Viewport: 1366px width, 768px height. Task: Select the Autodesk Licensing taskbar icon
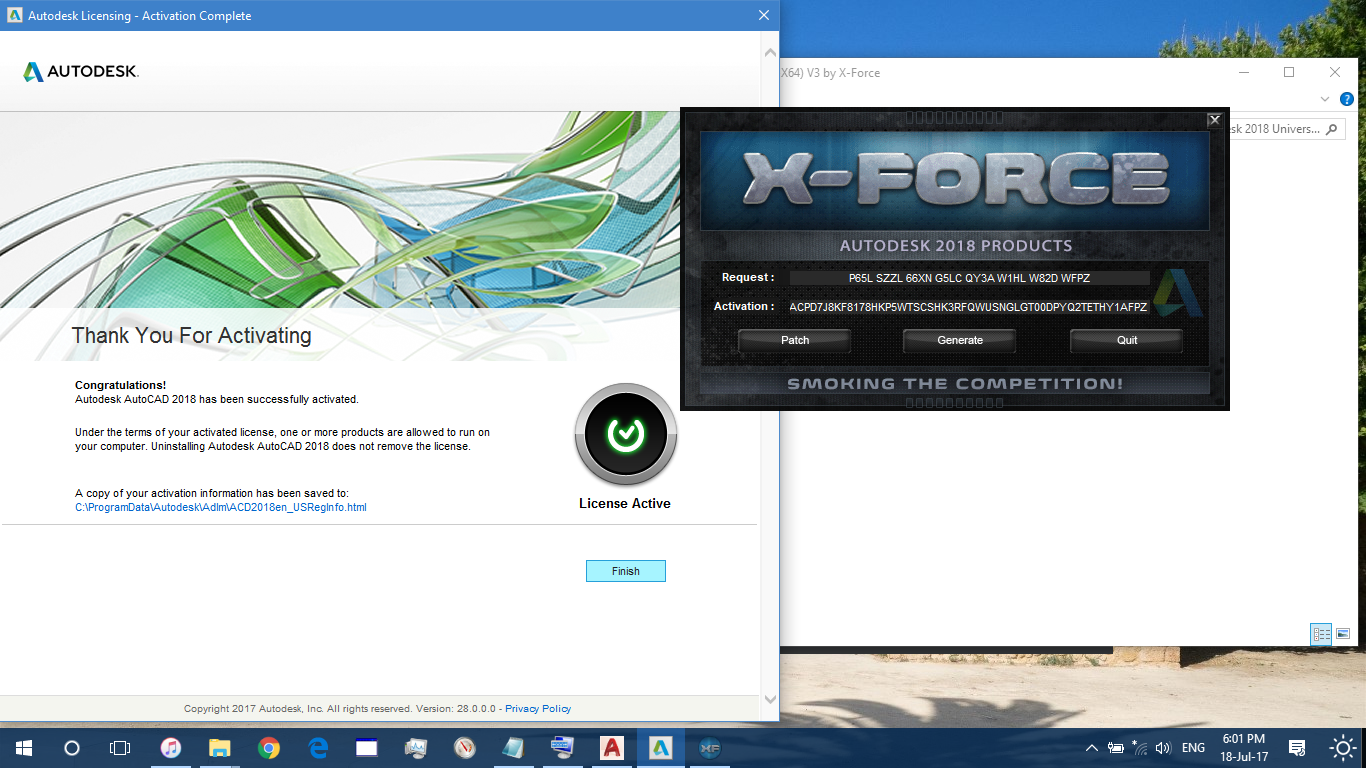coord(661,748)
